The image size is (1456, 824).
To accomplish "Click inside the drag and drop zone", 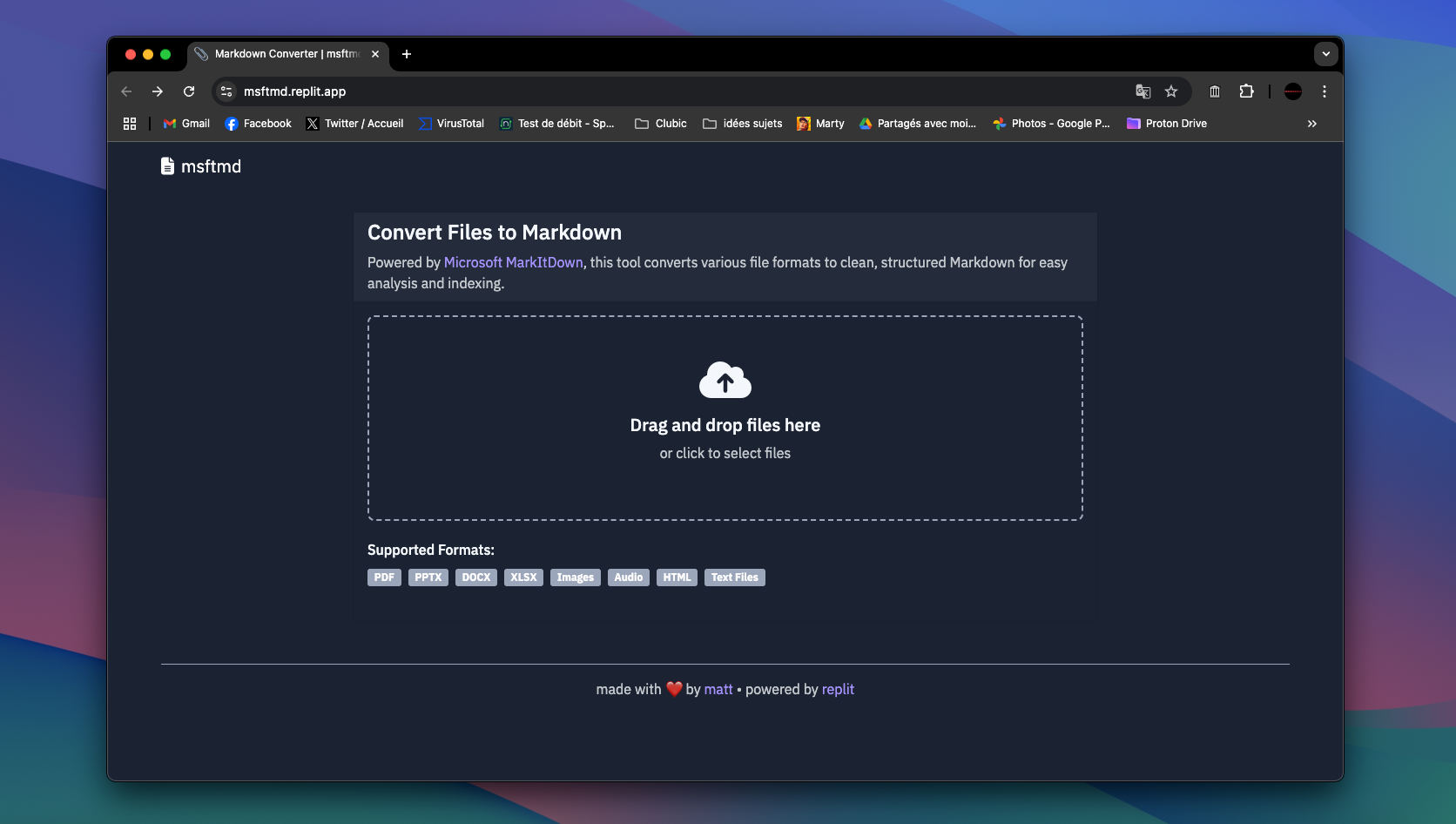I will [725, 418].
